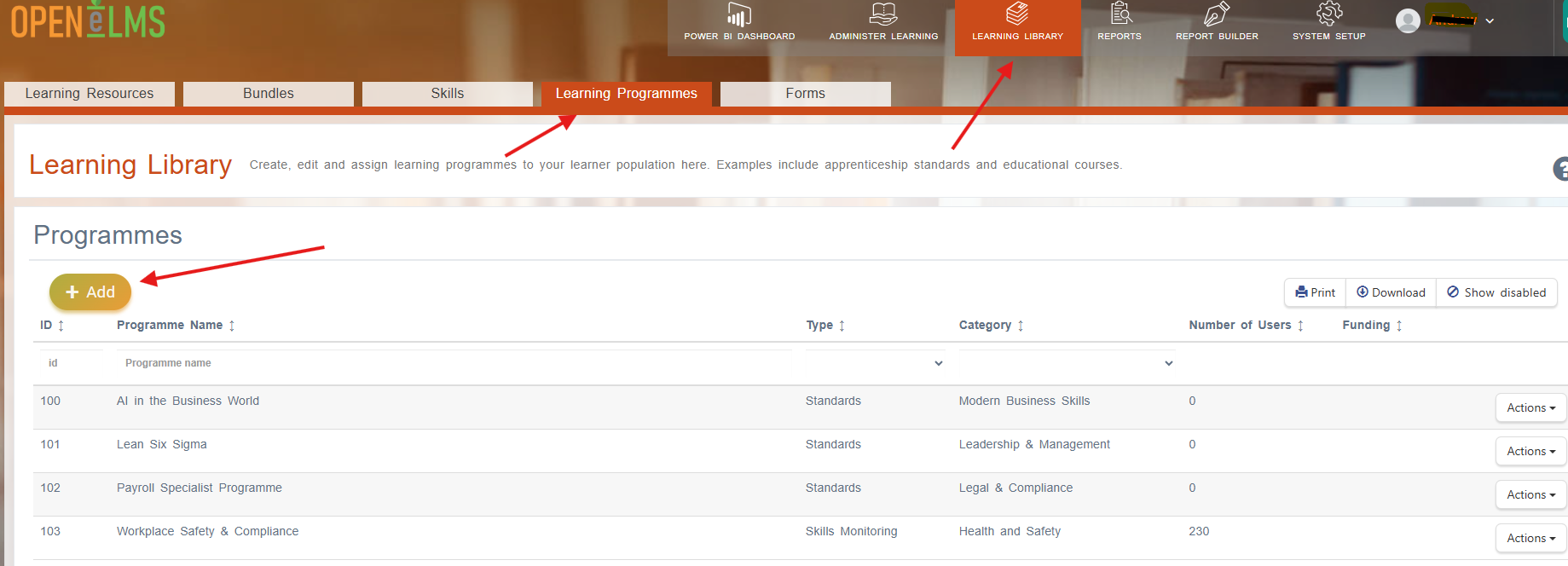Sort by Category column arrows

click(1021, 326)
